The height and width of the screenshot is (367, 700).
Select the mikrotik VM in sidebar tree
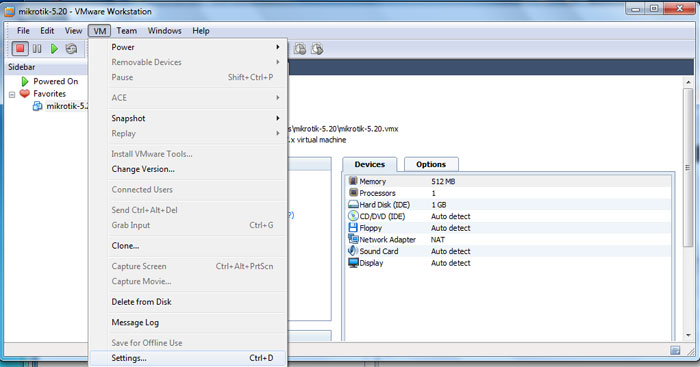pos(67,106)
